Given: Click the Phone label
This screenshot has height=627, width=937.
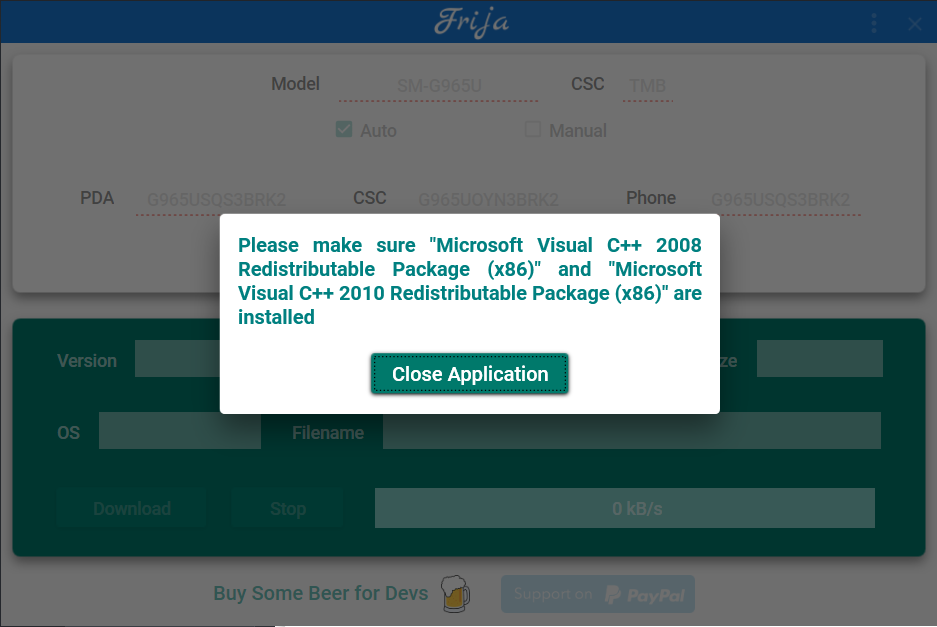Looking at the screenshot, I should click(651, 198).
